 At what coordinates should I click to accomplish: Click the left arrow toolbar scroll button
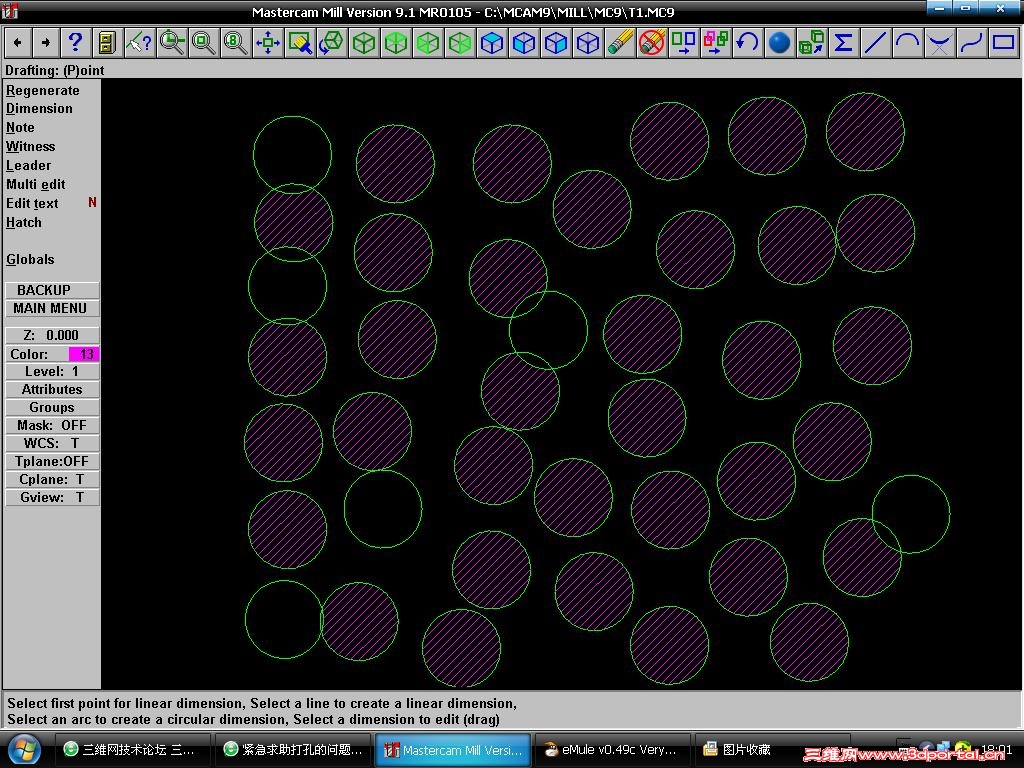point(18,43)
